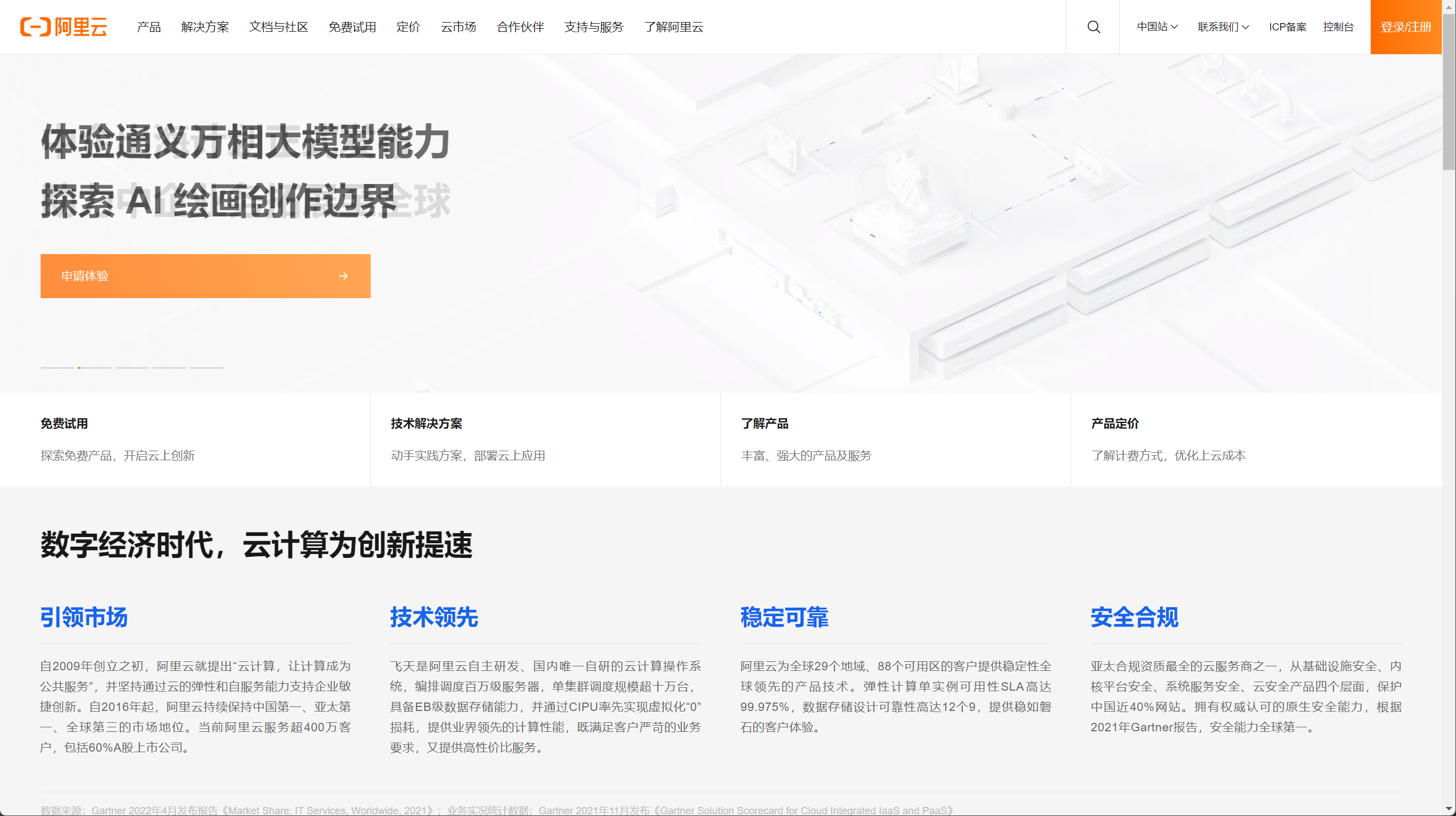The height and width of the screenshot is (816, 1456).
Task: Click the 安全合规 heading
Action: click(x=1135, y=617)
